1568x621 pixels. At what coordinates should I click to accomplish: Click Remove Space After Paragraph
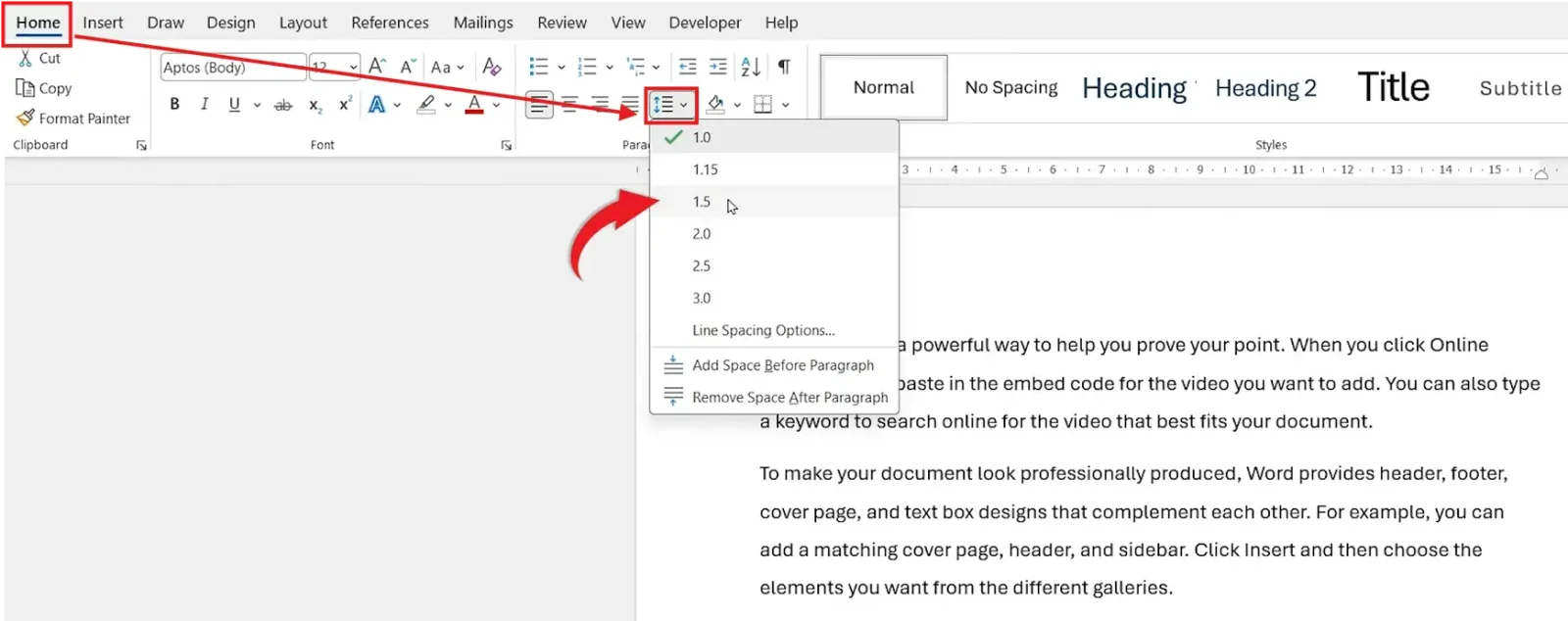pos(774,397)
